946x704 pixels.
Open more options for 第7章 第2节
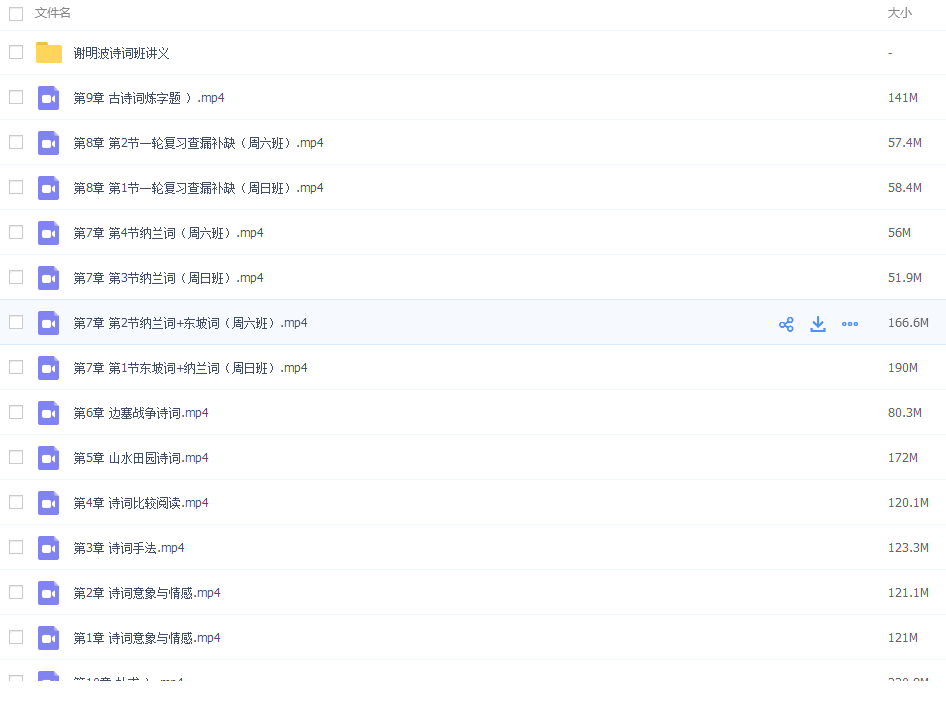tap(850, 324)
